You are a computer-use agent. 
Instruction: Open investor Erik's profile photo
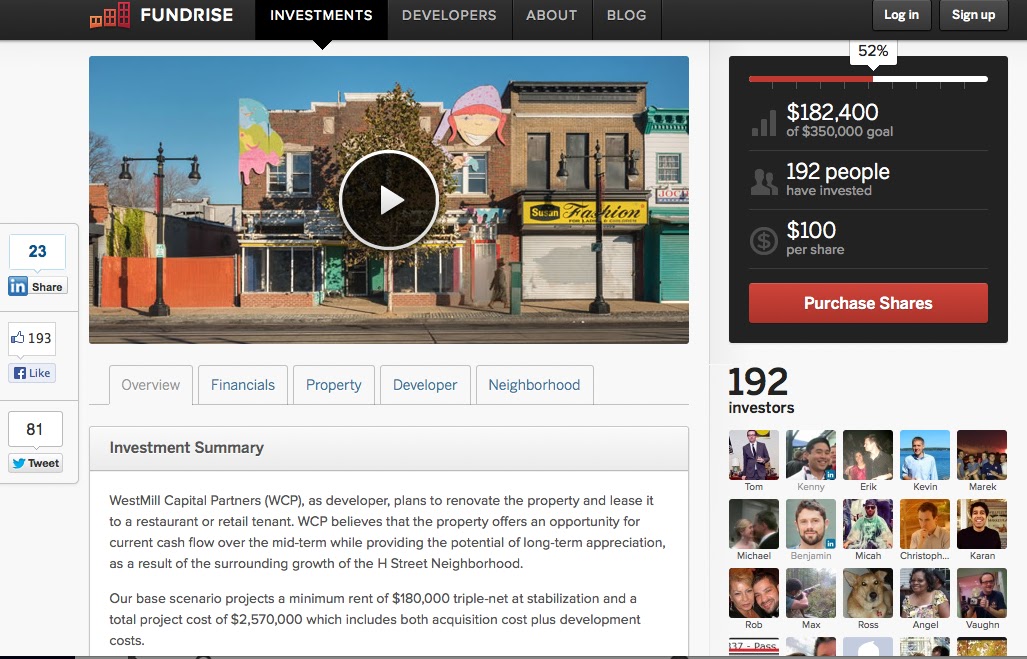pyautogui.click(x=868, y=455)
